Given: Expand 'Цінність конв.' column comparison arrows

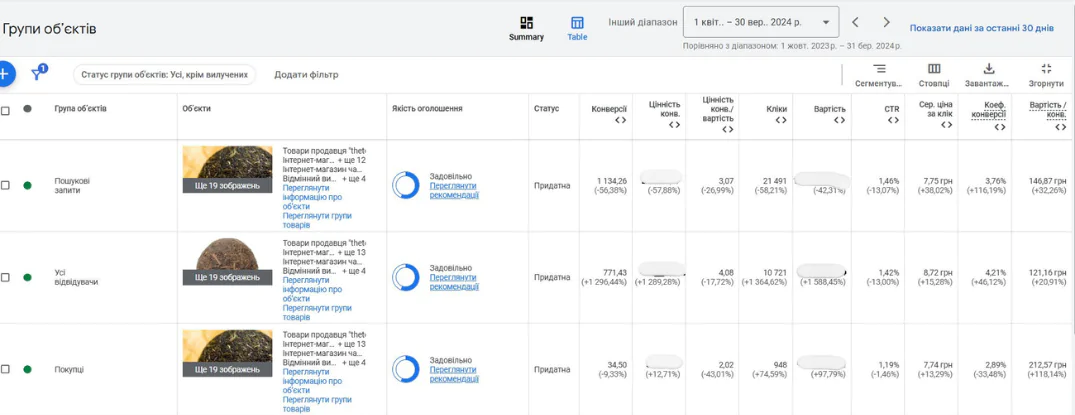Looking at the screenshot, I should click(674, 124).
